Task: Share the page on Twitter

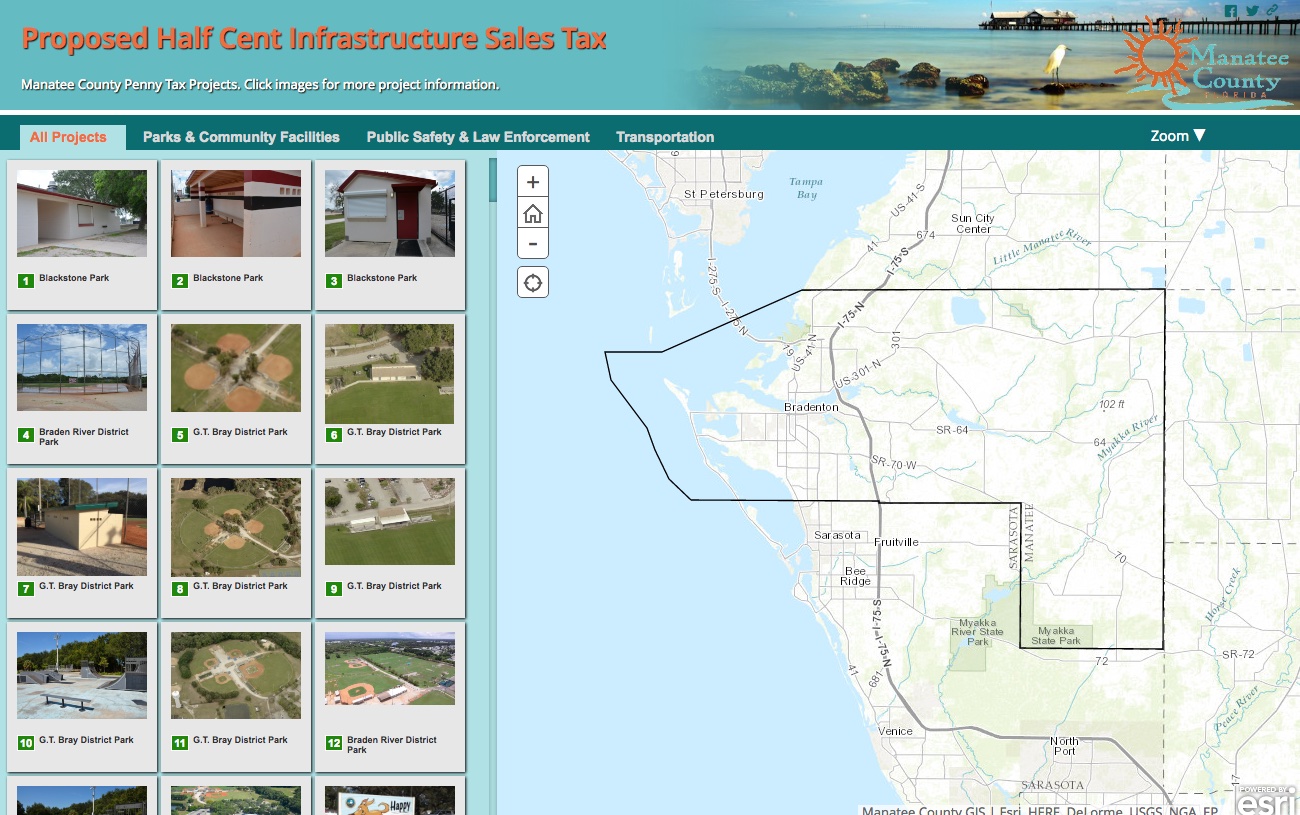Action: click(1252, 11)
